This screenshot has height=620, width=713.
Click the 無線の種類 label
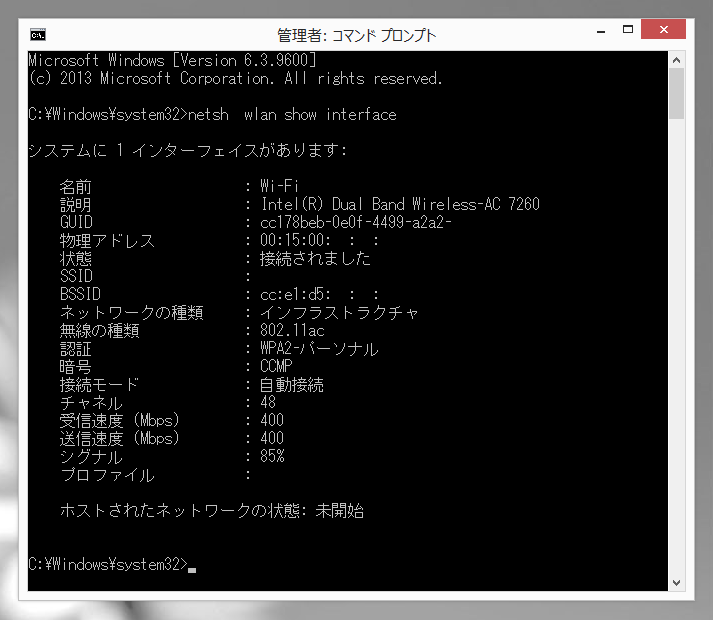[x=100, y=330]
